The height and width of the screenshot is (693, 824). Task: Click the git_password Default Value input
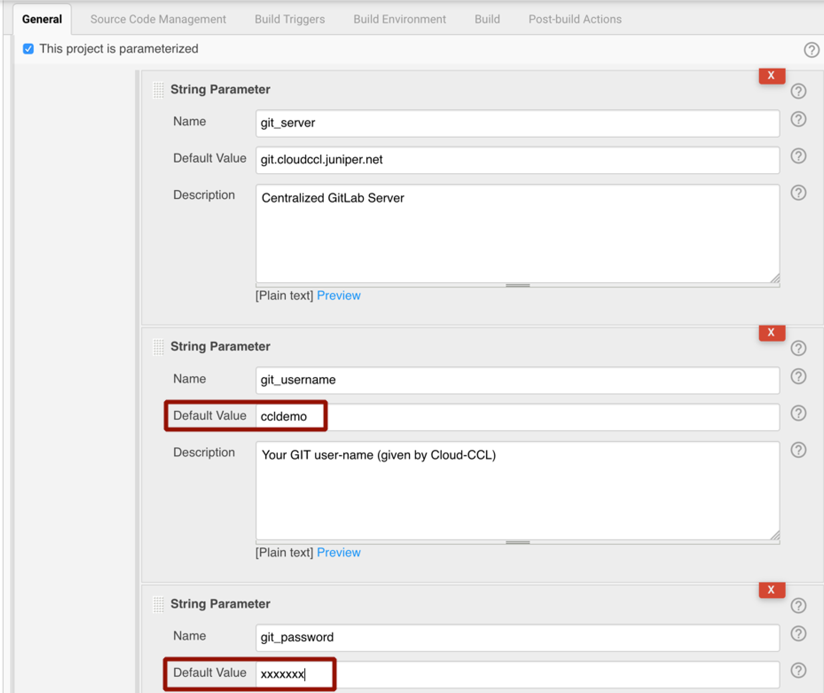point(517,674)
